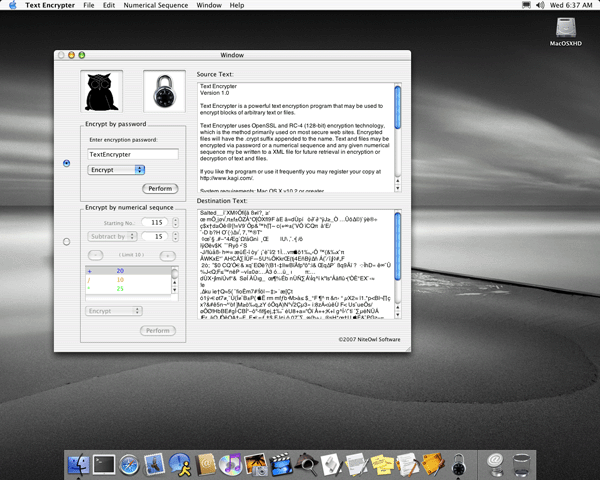The width and height of the screenshot is (600, 480).
Task: Launch TextEdit paper-and-pen dock icon
Action: [x=357, y=465]
